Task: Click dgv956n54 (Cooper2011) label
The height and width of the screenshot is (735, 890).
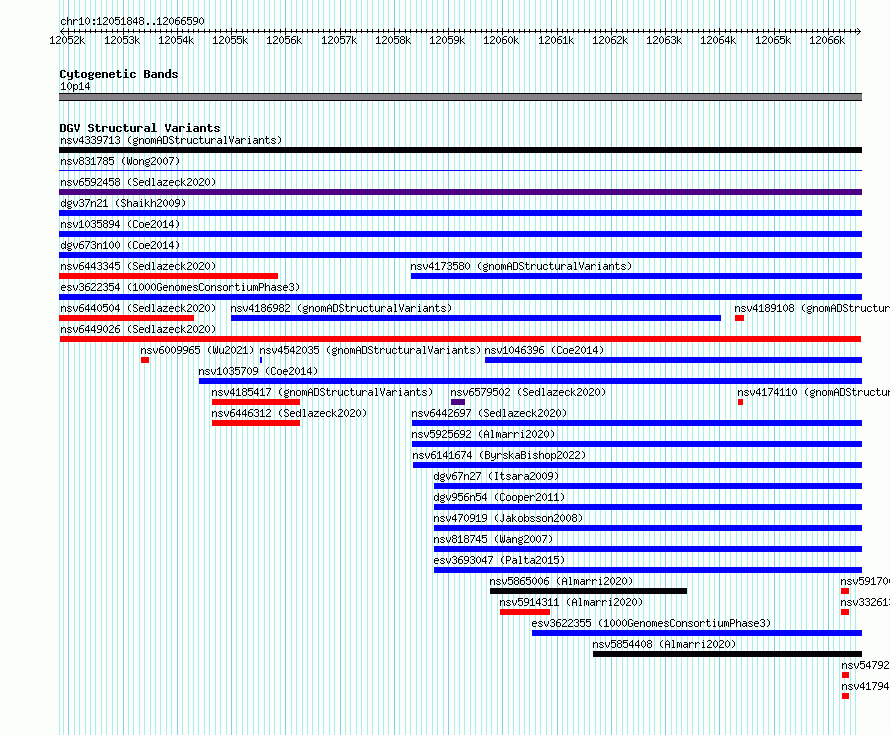Action: pyautogui.click(x=499, y=497)
